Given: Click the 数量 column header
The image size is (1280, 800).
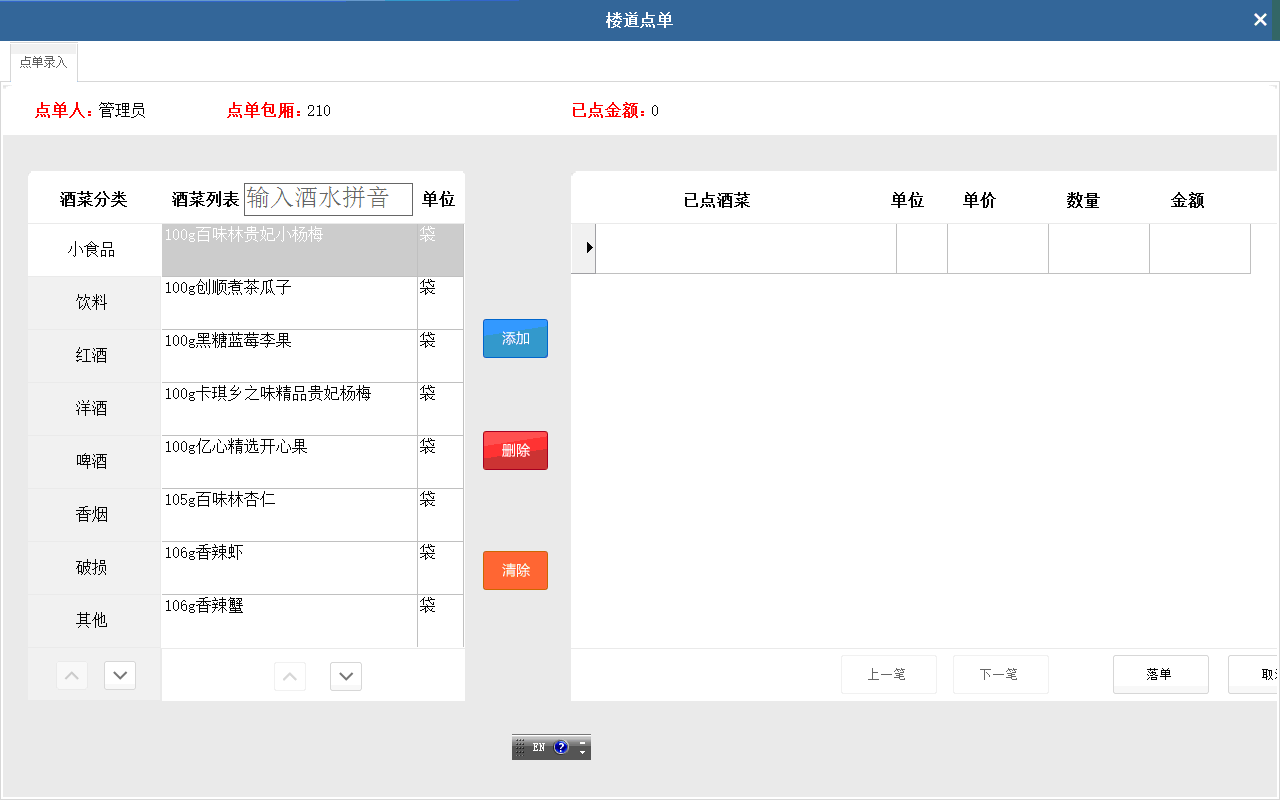Looking at the screenshot, I should tap(1083, 200).
